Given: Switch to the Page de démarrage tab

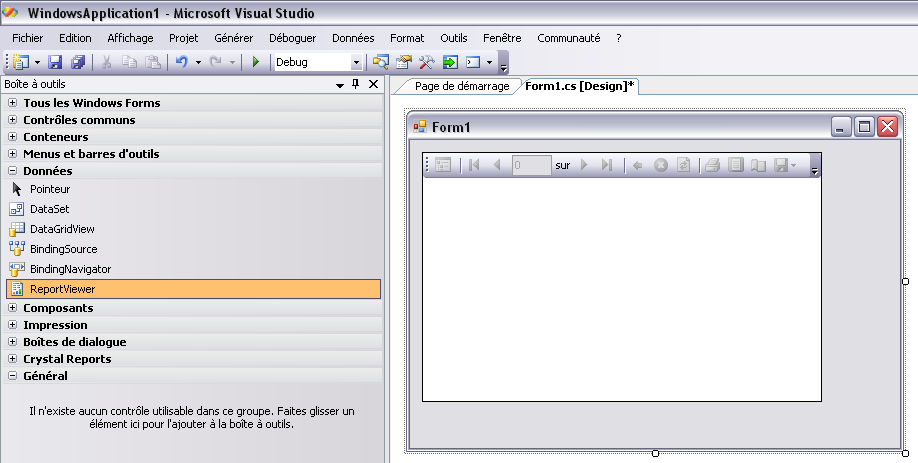Looking at the screenshot, I should click(x=461, y=86).
